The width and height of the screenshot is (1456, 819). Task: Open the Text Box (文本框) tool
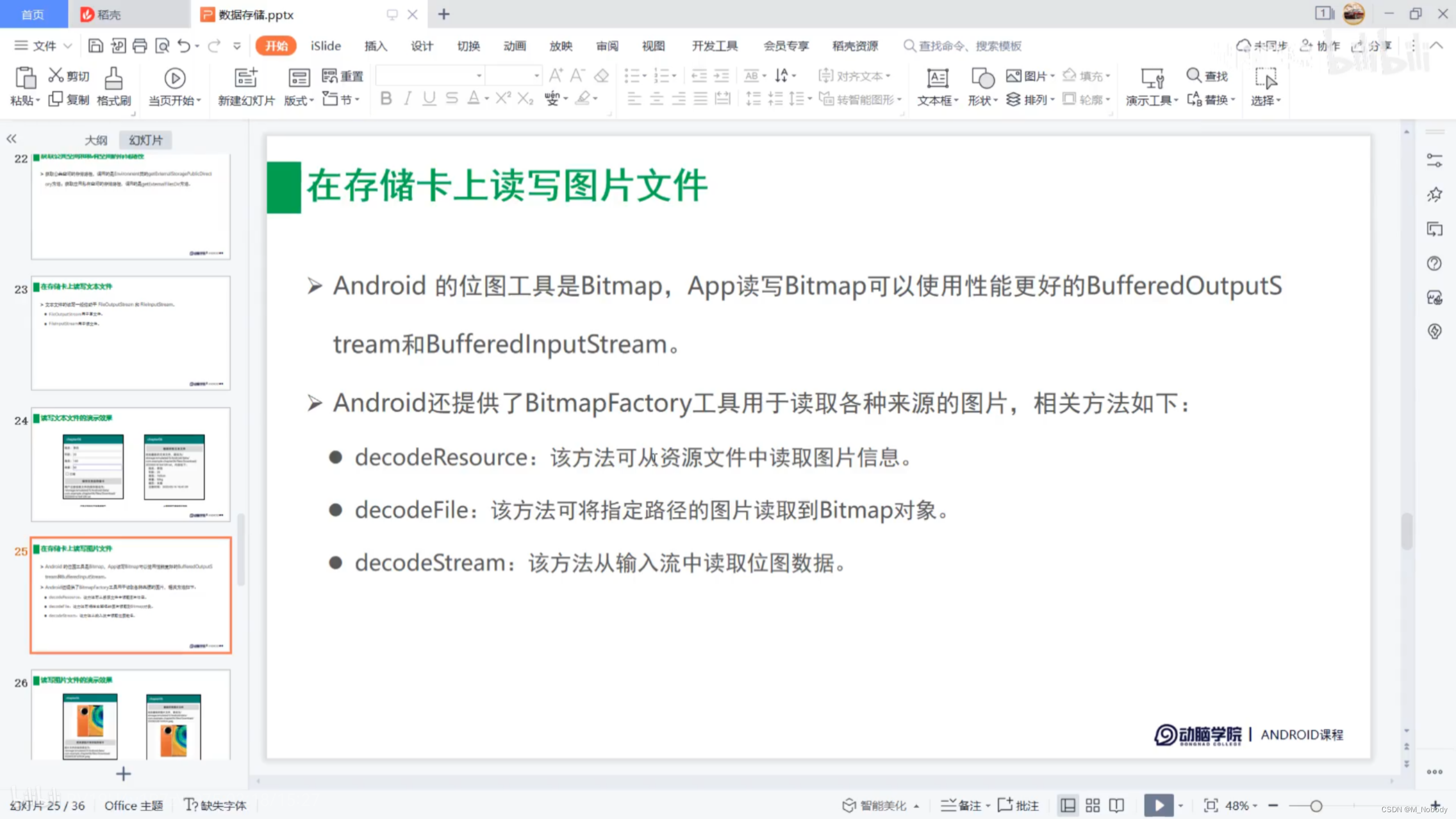[x=937, y=78]
